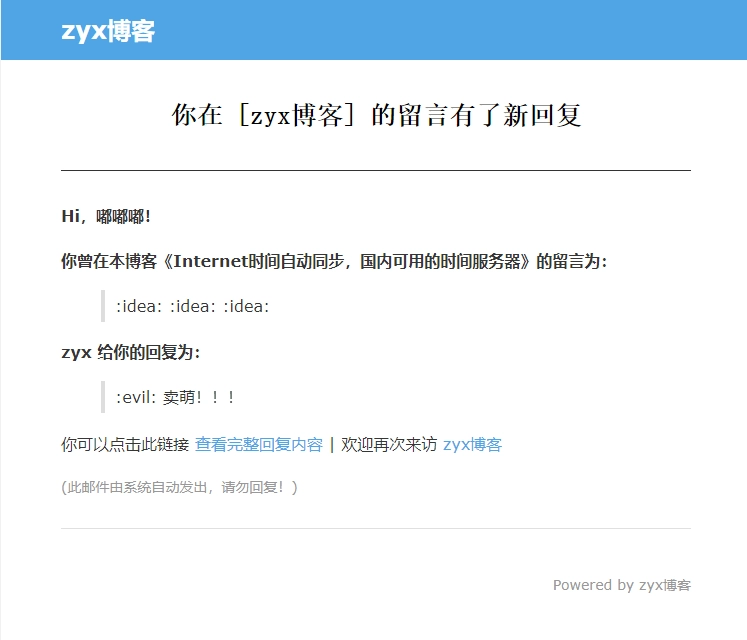The width and height of the screenshot is (747, 640).
Task: Click the Powered by zyx博客 footer text
Action: pyautogui.click(x=621, y=585)
